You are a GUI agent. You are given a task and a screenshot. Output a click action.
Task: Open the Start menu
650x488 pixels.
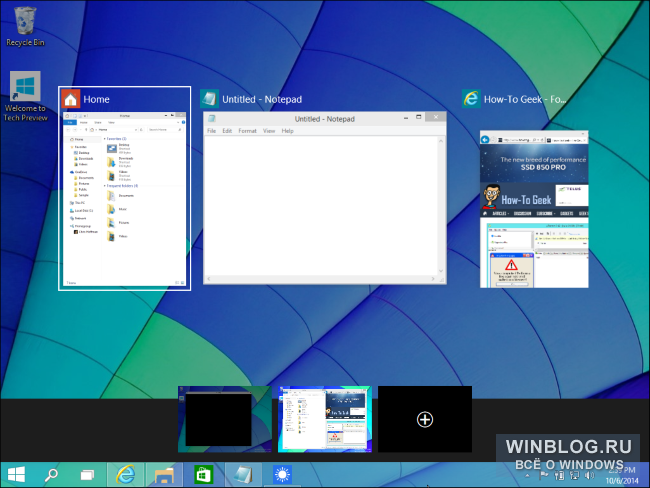tap(17, 475)
